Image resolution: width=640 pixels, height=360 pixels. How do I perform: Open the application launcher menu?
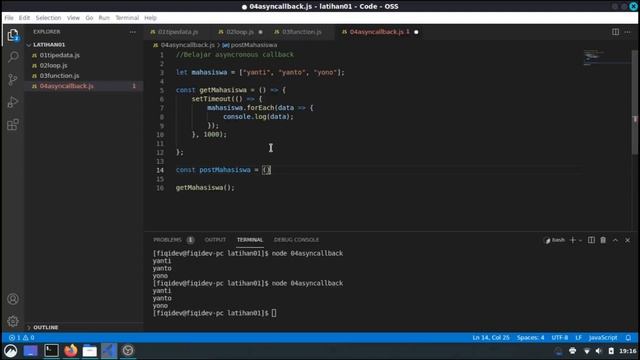pyautogui.click(x=11, y=351)
